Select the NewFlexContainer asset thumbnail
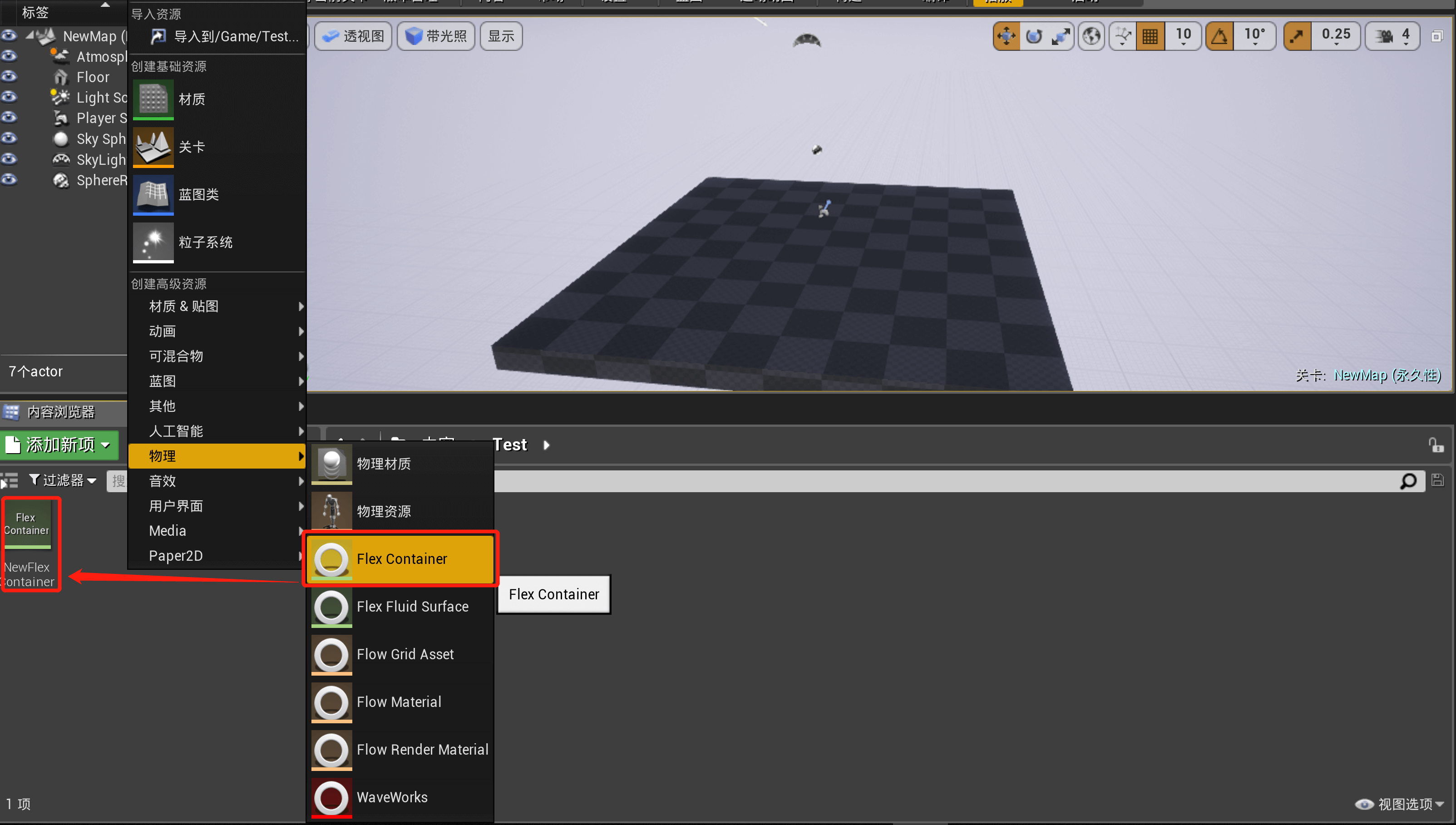Screen dimensions: 1456x825 (x=27, y=525)
